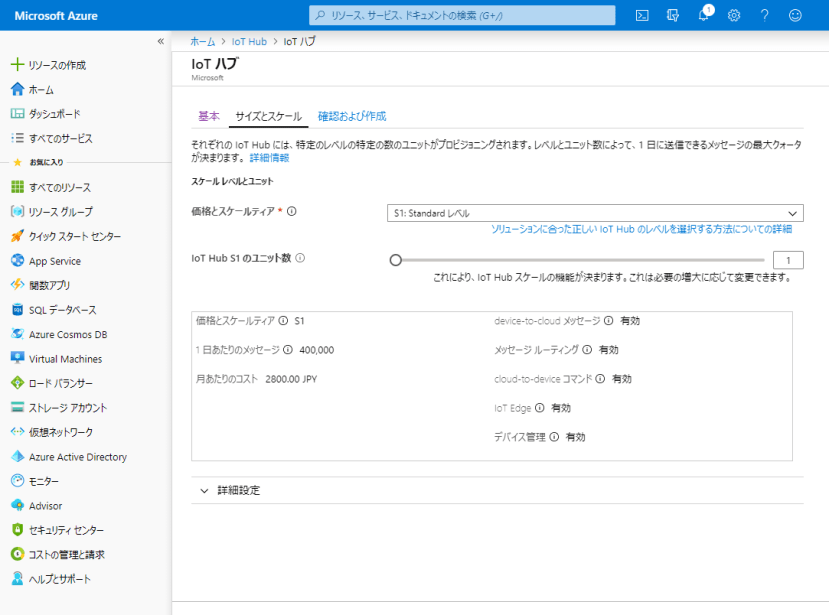Click the Microsoft Azure logo text
Viewport: 829px width, 615px height.
pyautogui.click(x=56, y=16)
